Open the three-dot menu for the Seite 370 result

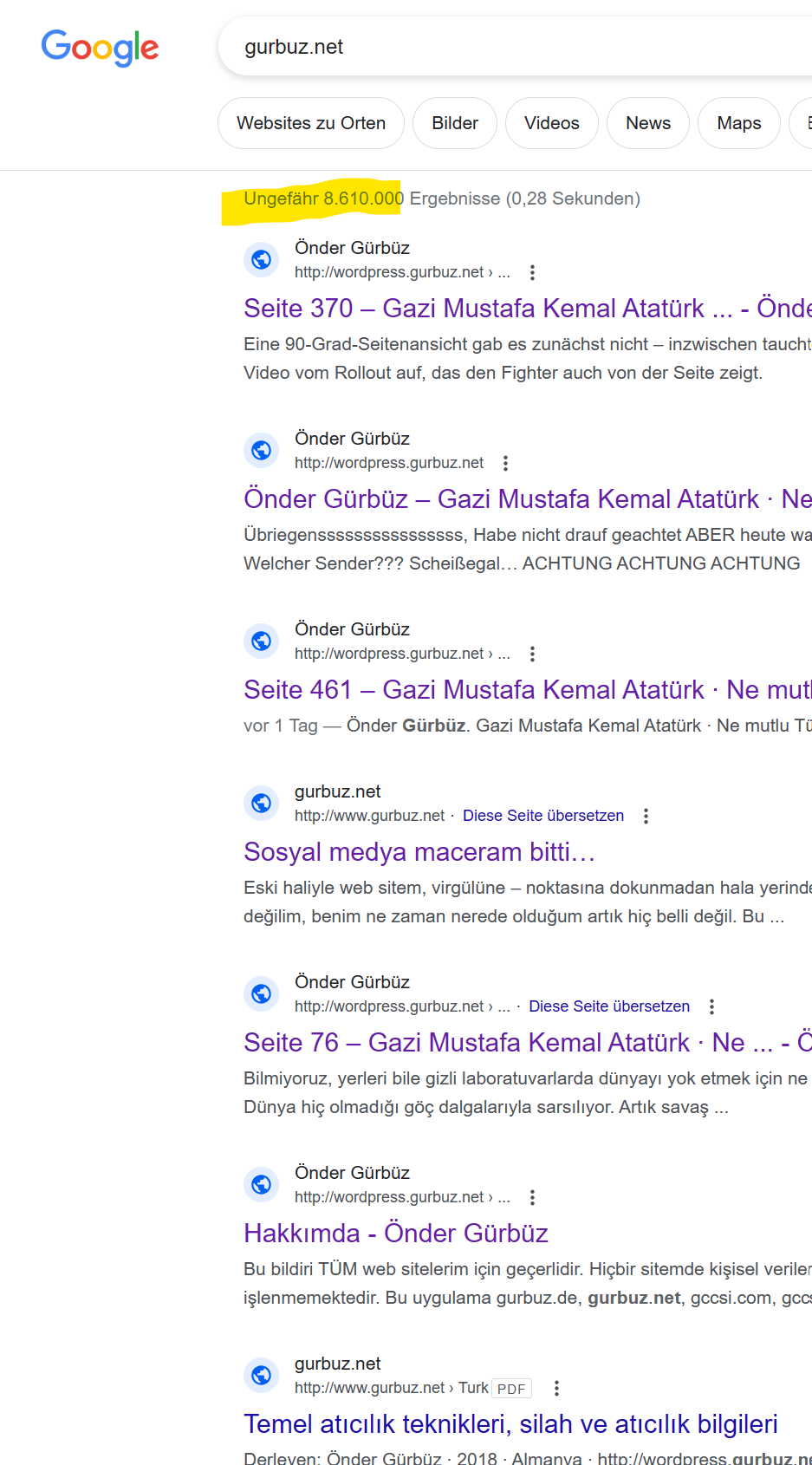(532, 272)
